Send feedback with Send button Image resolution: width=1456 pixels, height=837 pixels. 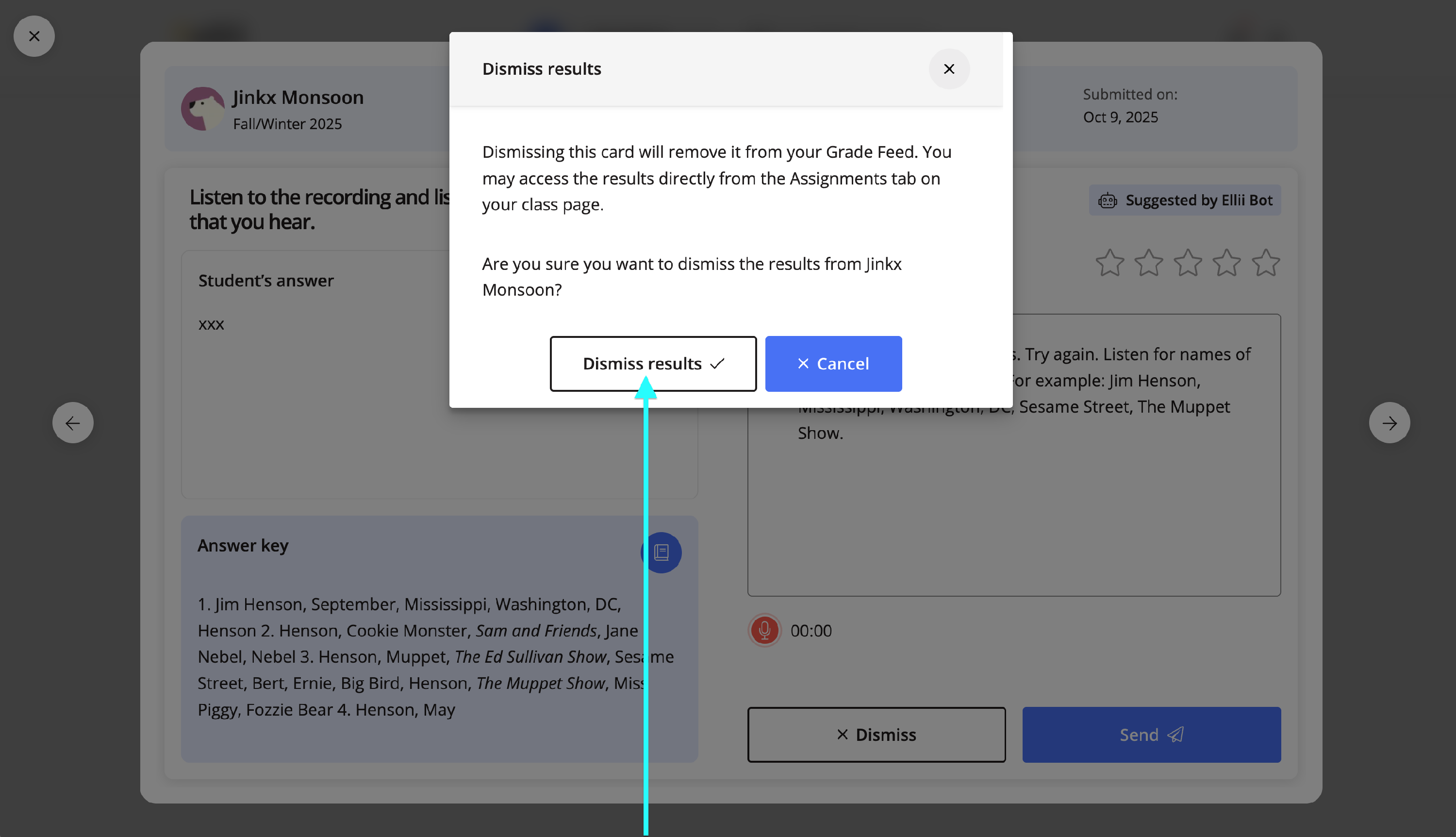tap(1151, 734)
